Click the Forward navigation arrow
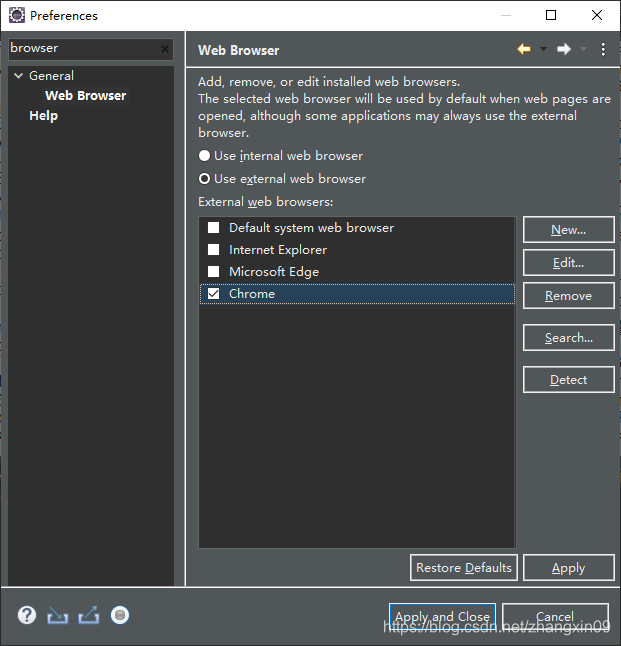Screen dimensions: 621x646 [564, 49]
